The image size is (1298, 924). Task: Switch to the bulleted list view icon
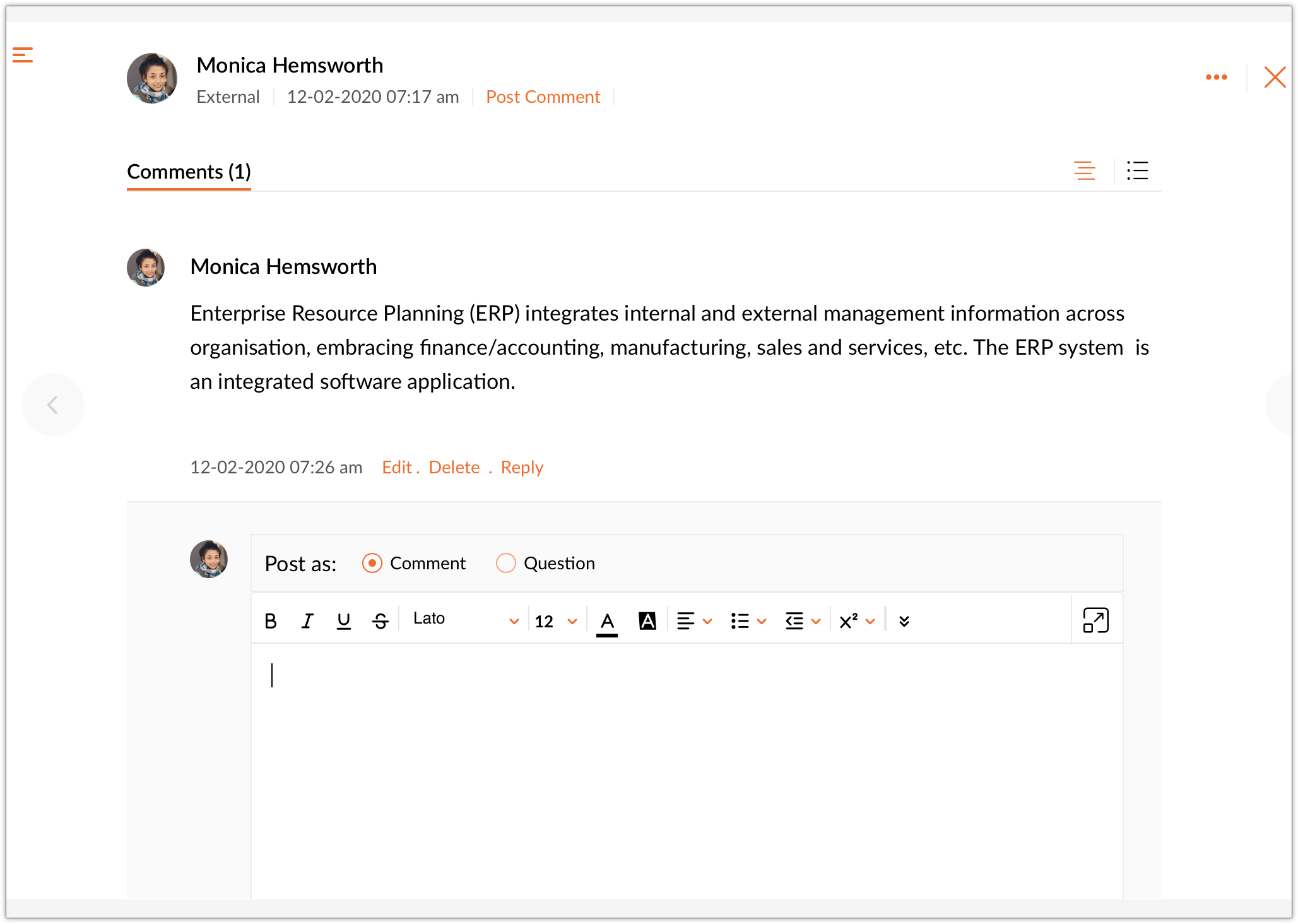point(1137,170)
